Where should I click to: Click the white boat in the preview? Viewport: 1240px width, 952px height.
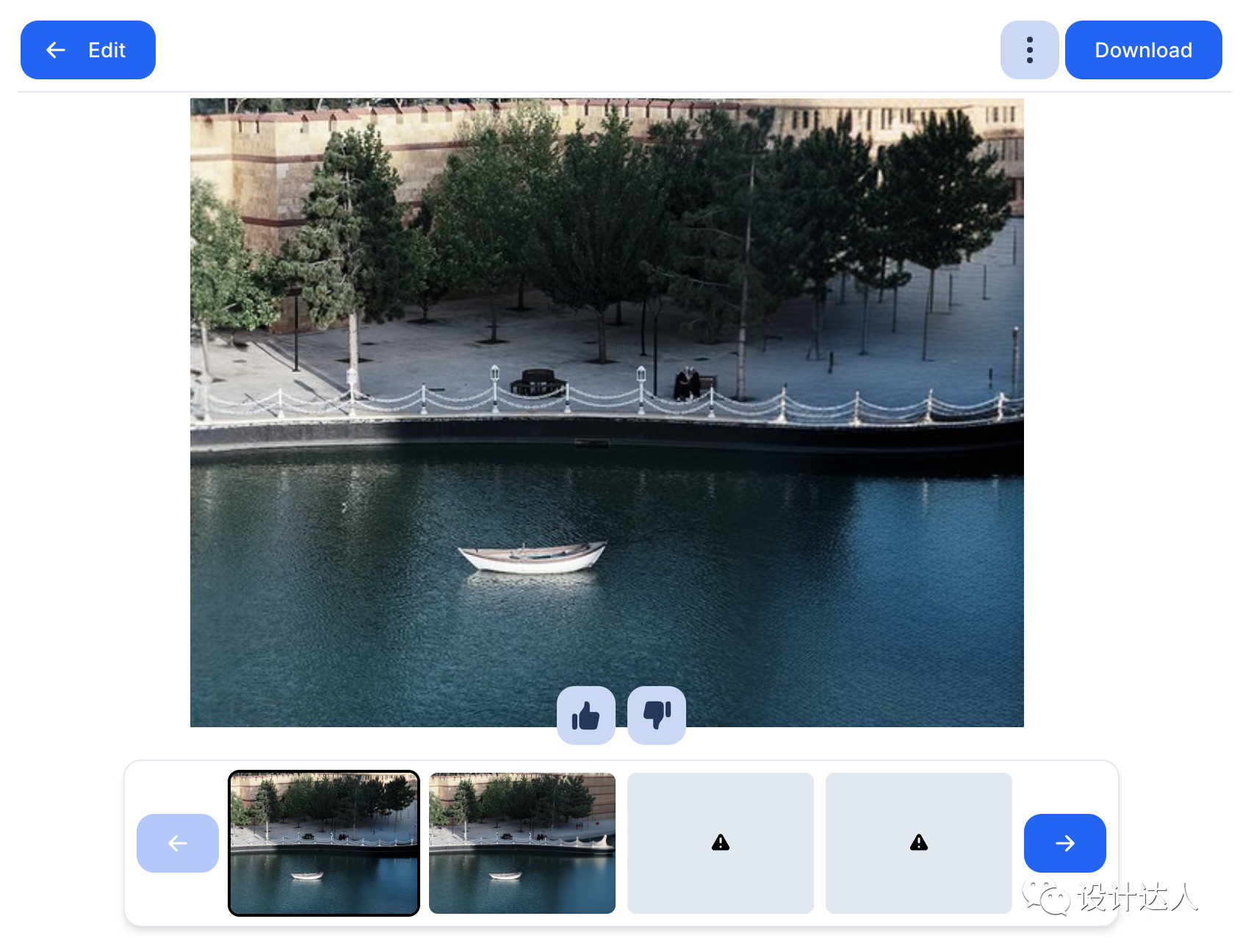pyautogui.click(x=533, y=558)
